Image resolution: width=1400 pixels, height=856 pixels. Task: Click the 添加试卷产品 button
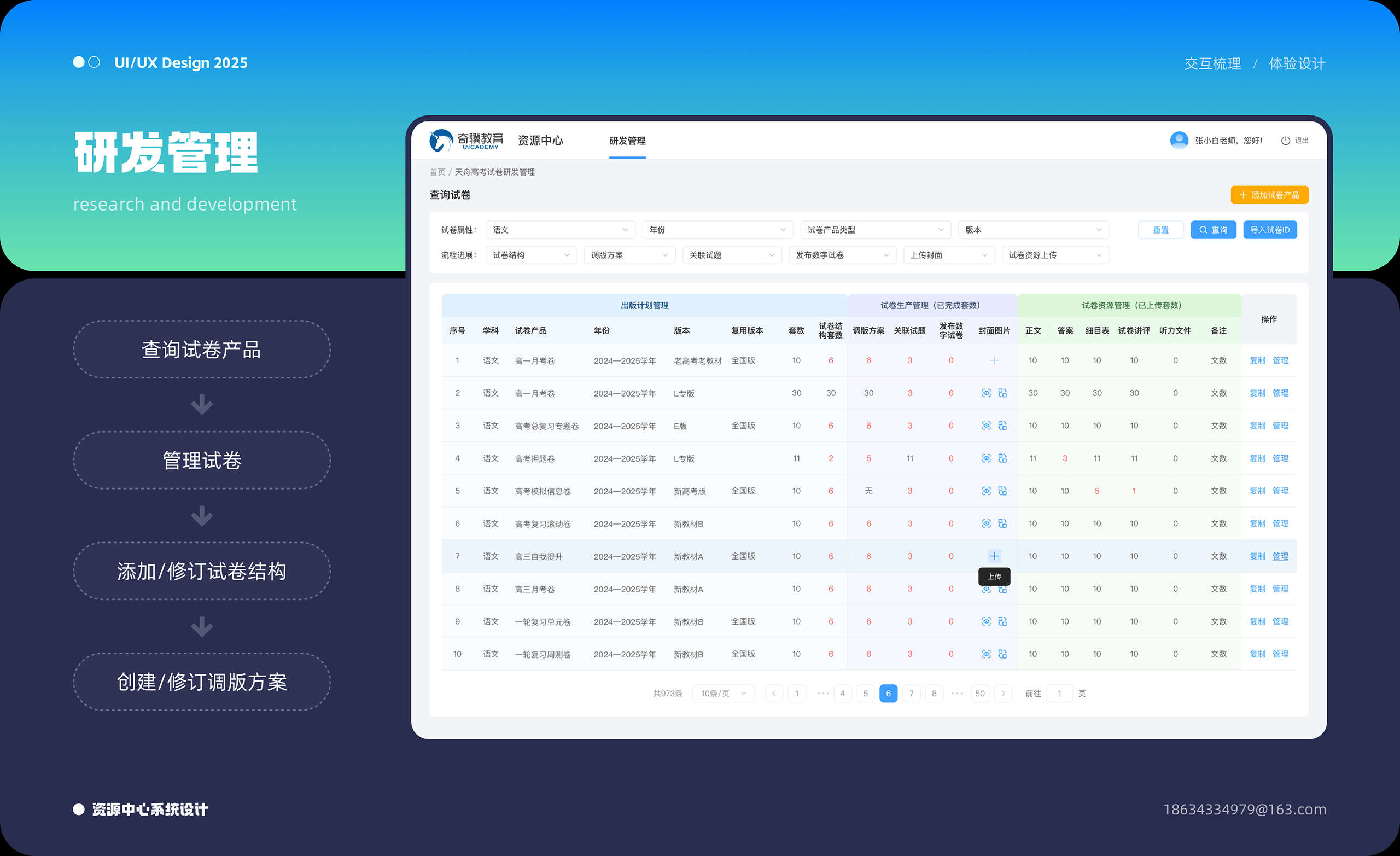point(1269,195)
